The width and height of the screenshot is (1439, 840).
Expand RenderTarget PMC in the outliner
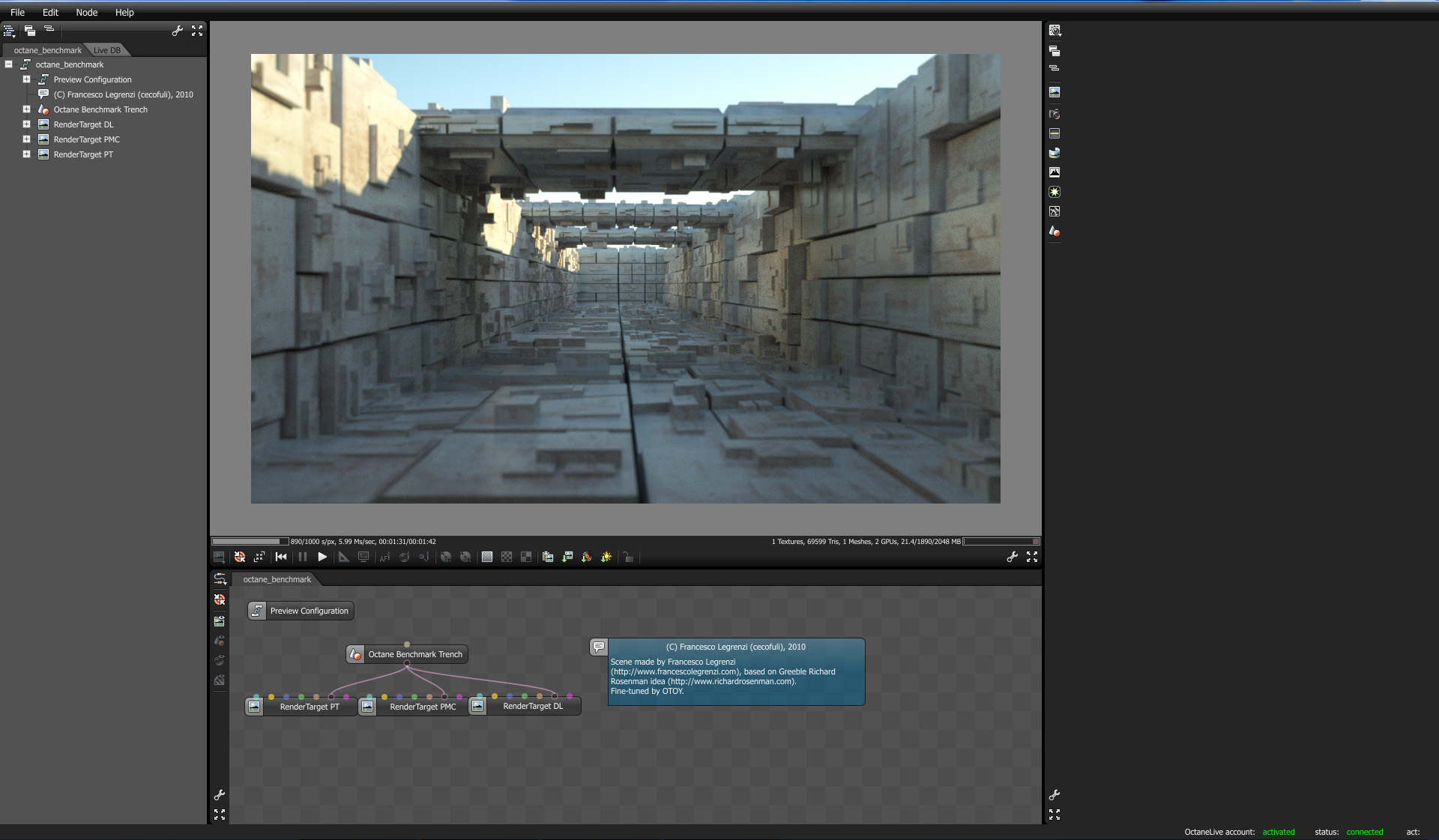click(x=26, y=139)
